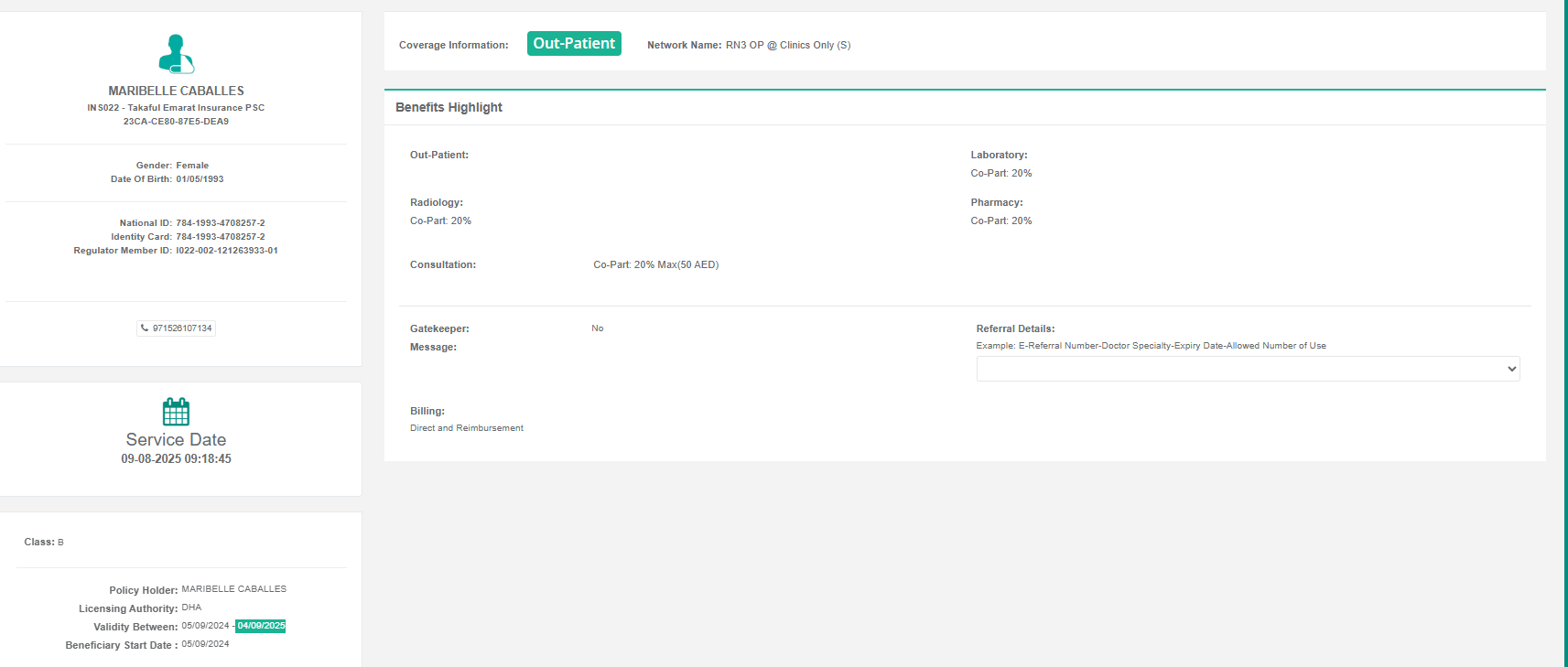1568x667 pixels.
Task: Click the network name RN3 OP @ Clinics Only
Action: (787, 45)
